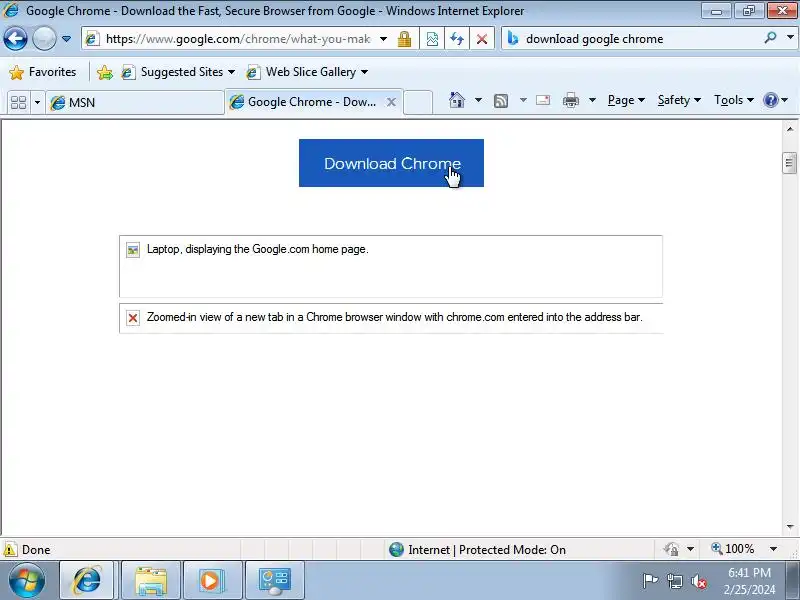Stop loading with the red X
The image size is (800, 600).
pyautogui.click(x=482, y=39)
